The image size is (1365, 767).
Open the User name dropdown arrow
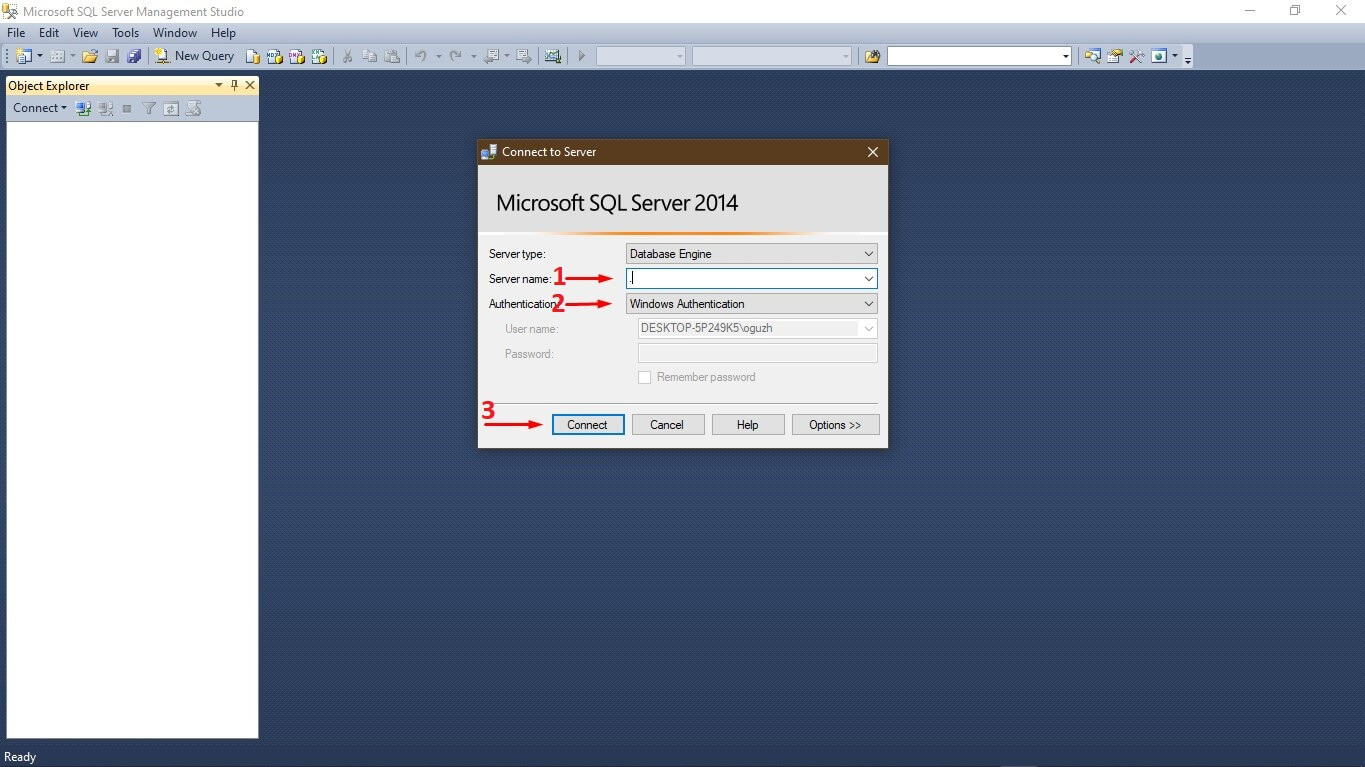point(868,329)
